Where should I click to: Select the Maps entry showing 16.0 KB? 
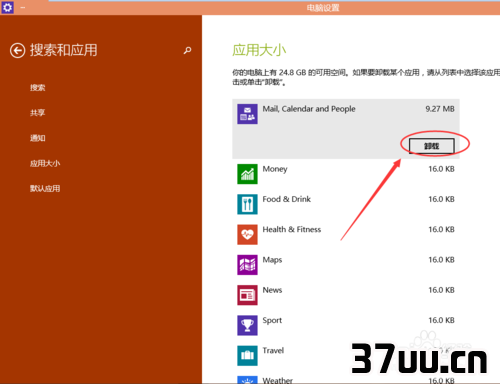[346, 265]
